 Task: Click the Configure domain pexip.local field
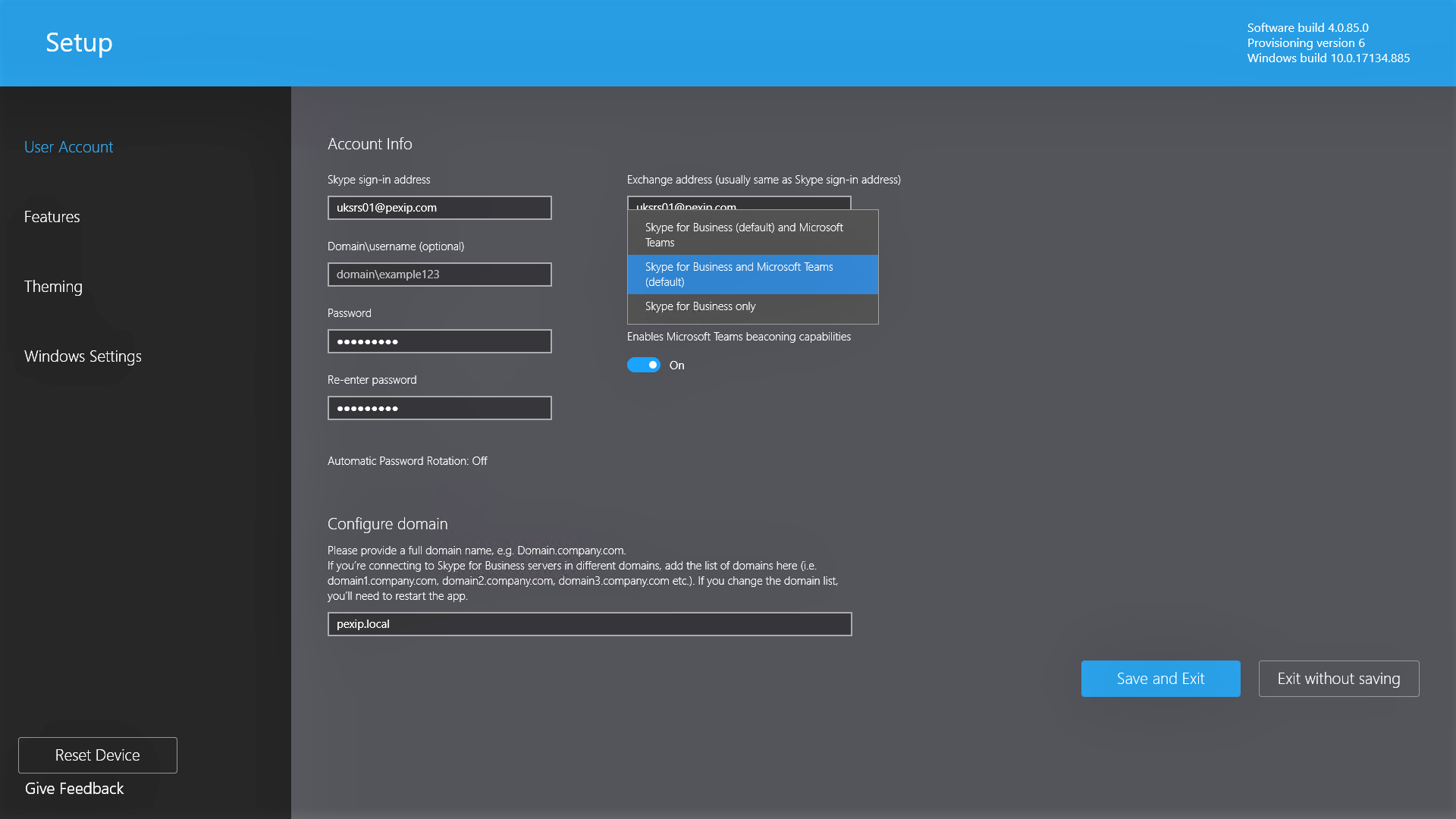(x=590, y=624)
